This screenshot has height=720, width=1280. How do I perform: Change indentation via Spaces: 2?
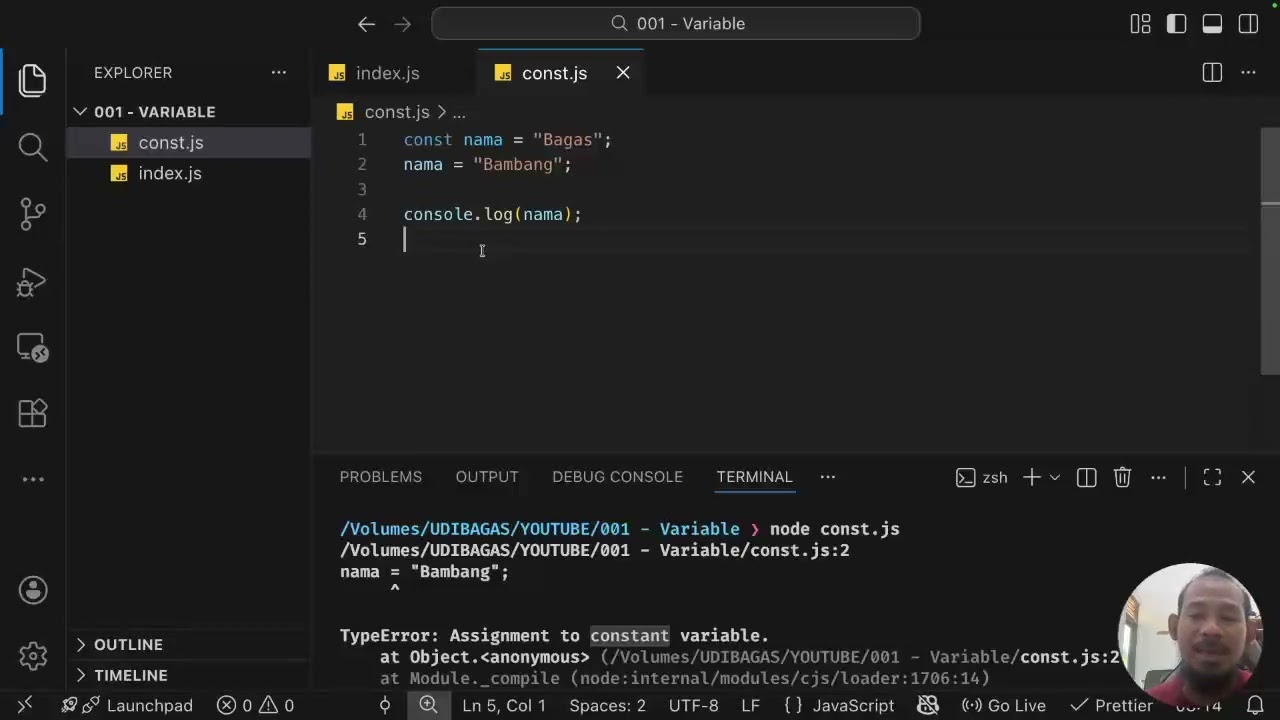pos(608,706)
